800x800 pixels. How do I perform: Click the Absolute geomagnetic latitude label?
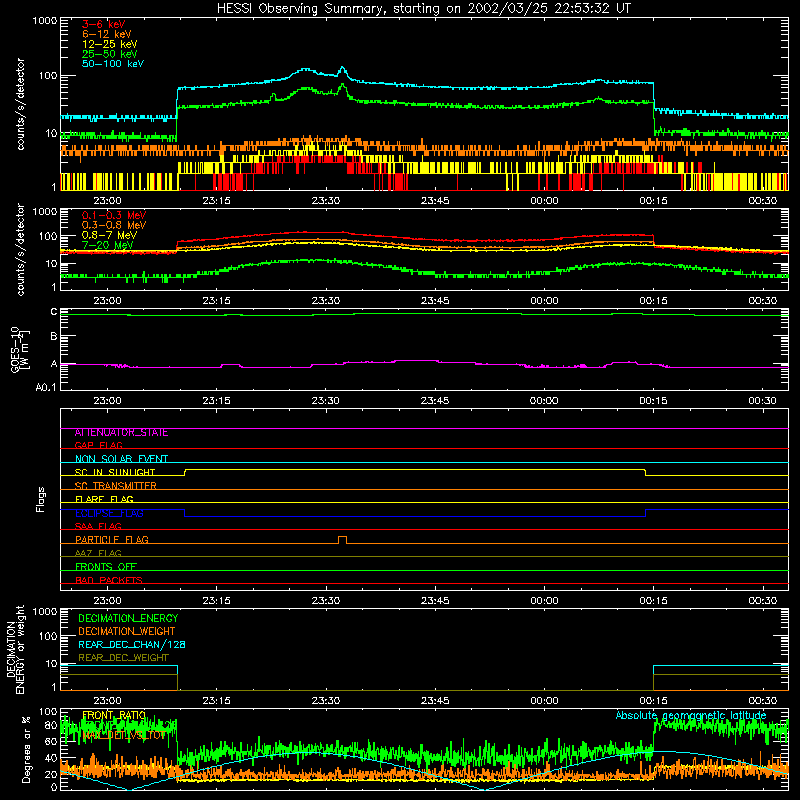click(x=691, y=715)
